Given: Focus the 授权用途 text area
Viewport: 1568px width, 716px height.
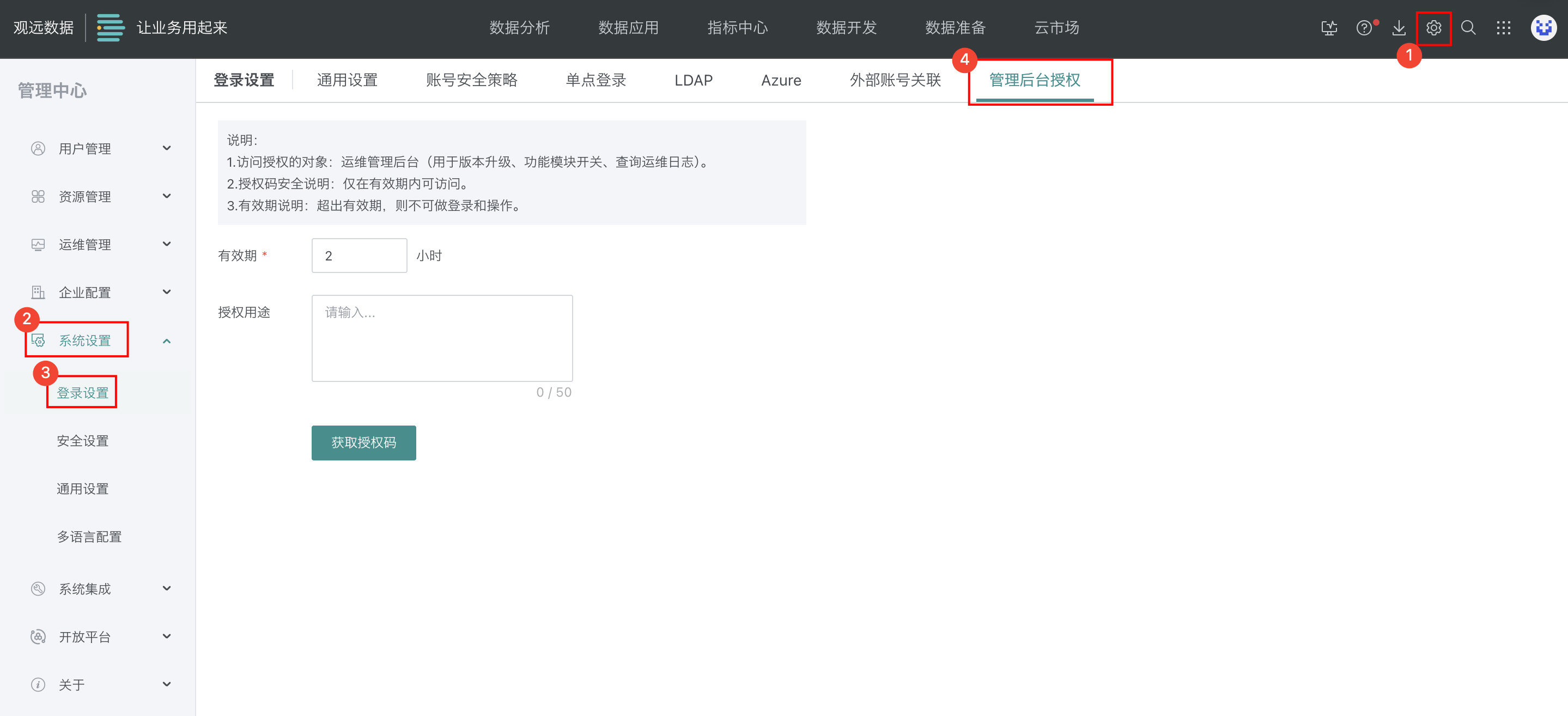Looking at the screenshot, I should coord(442,338).
